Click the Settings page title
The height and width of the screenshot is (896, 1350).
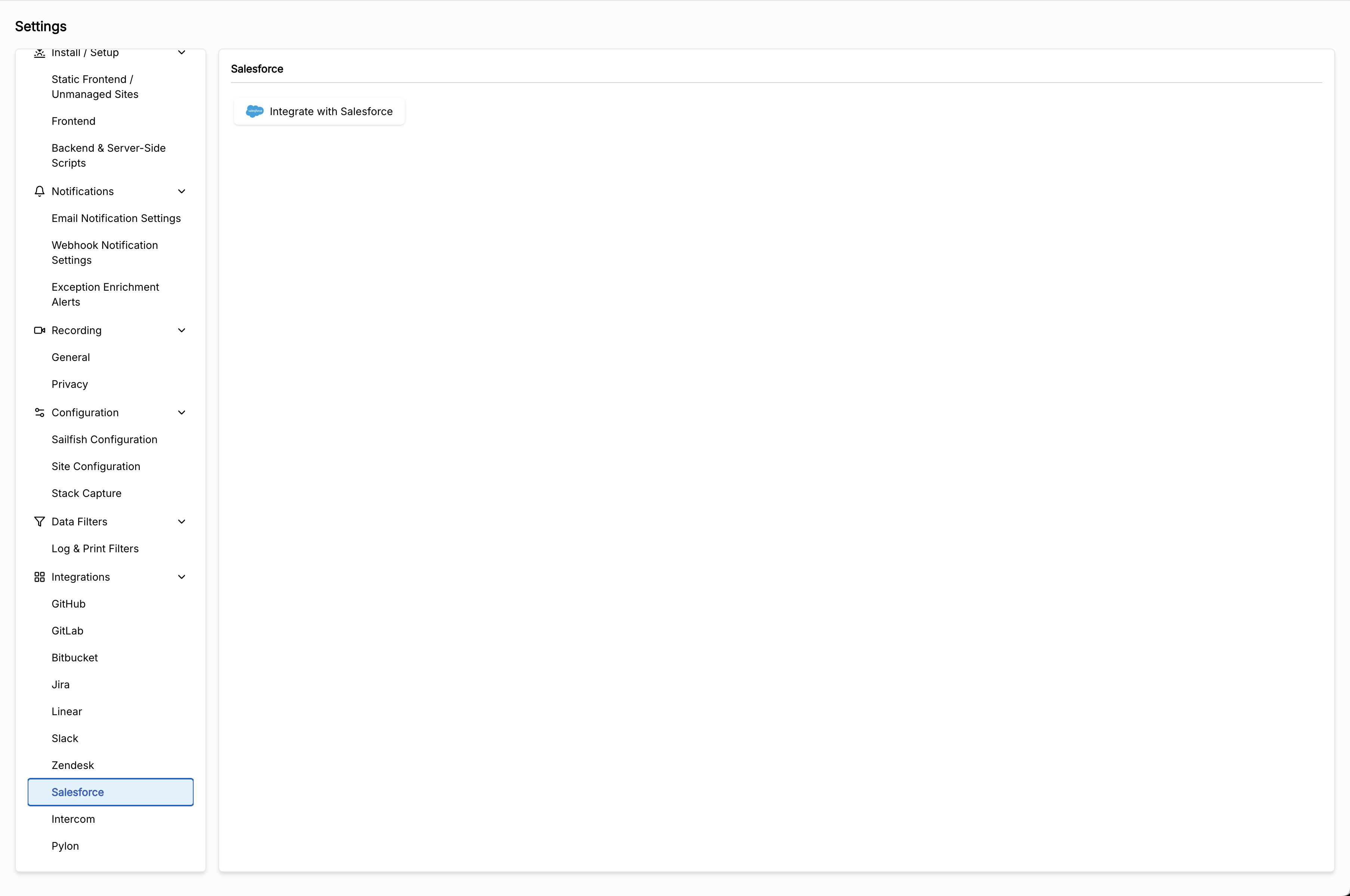click(41, 26)
